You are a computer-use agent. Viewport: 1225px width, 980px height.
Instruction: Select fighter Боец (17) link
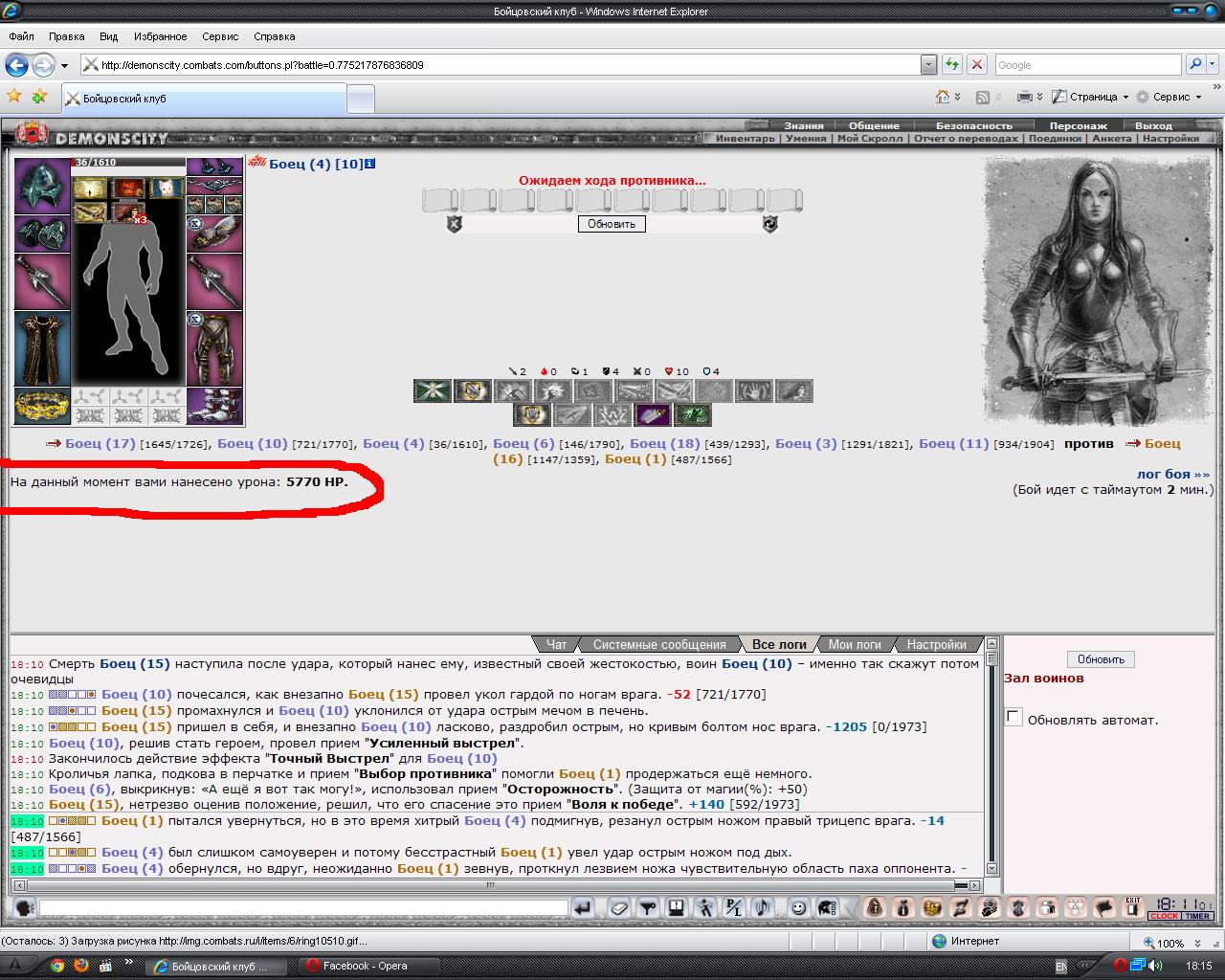click(100, 443)
